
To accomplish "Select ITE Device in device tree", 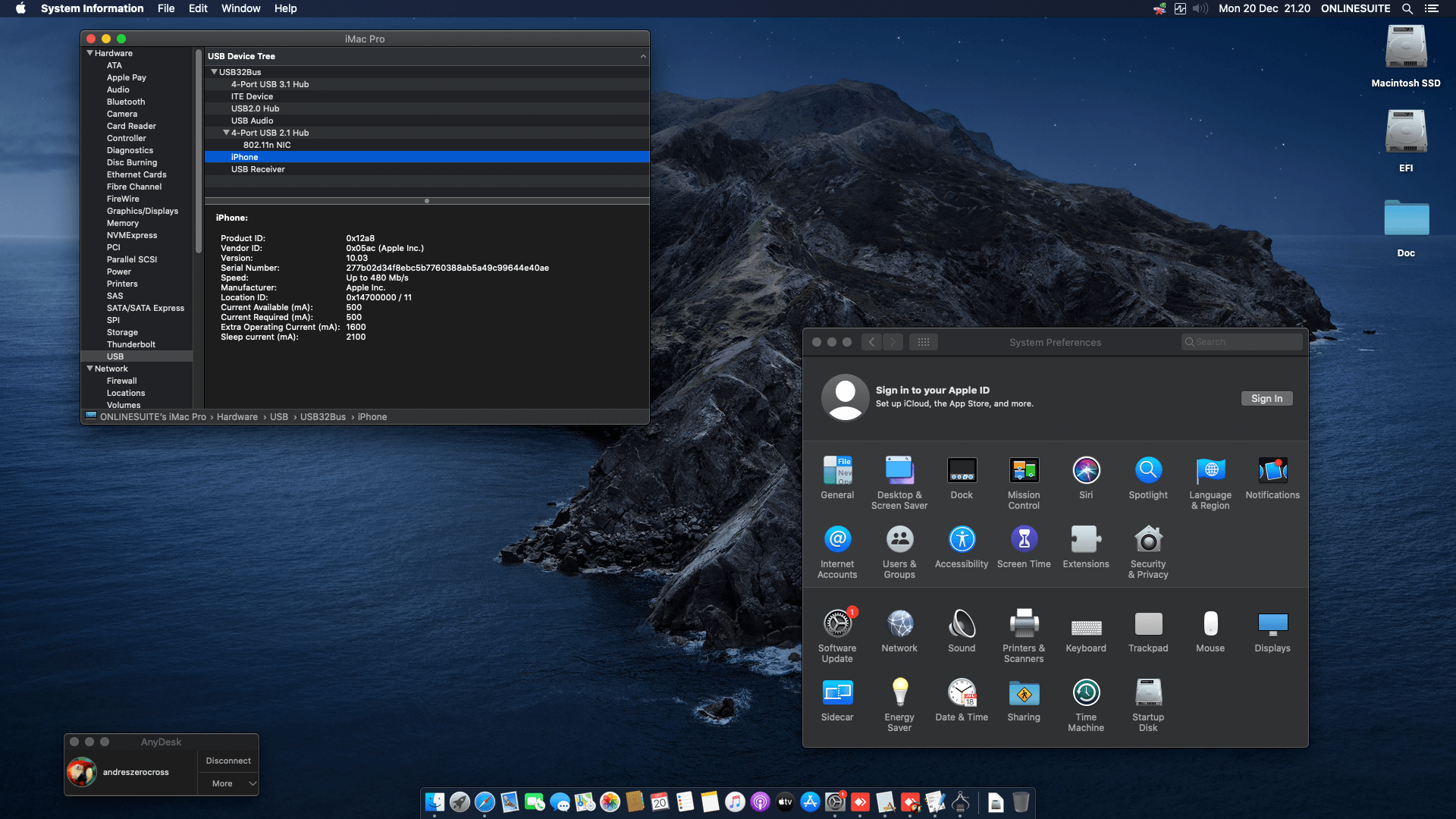I will pos(427,96).
